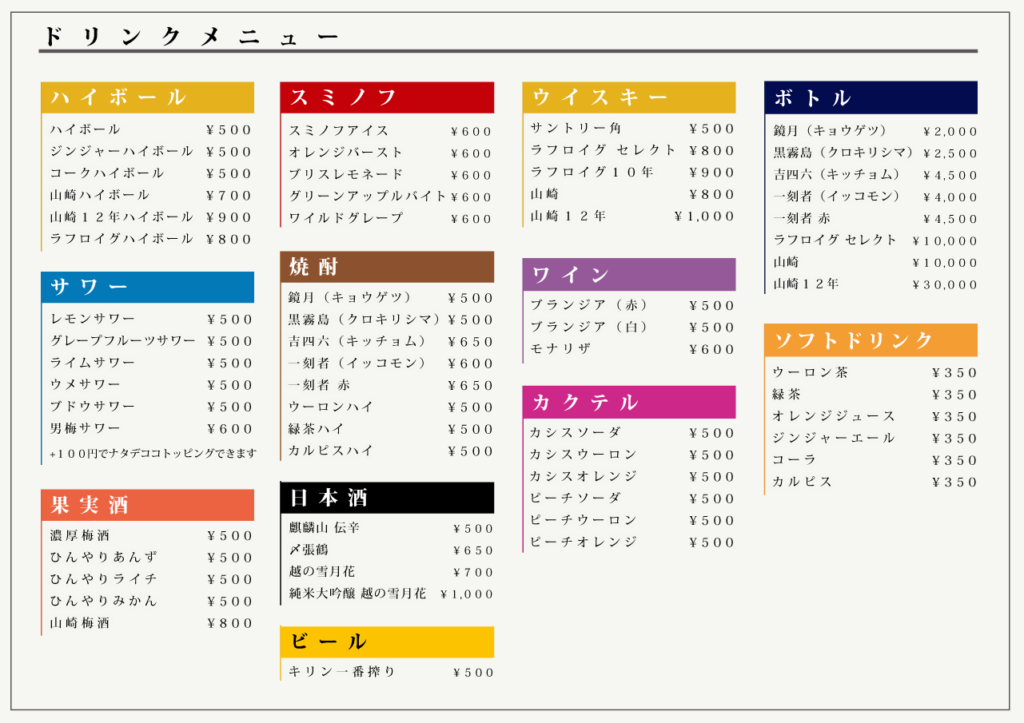The image size is (1024, 723).
Task: Click the purple ワイン section header
Action: pos(628,275)
